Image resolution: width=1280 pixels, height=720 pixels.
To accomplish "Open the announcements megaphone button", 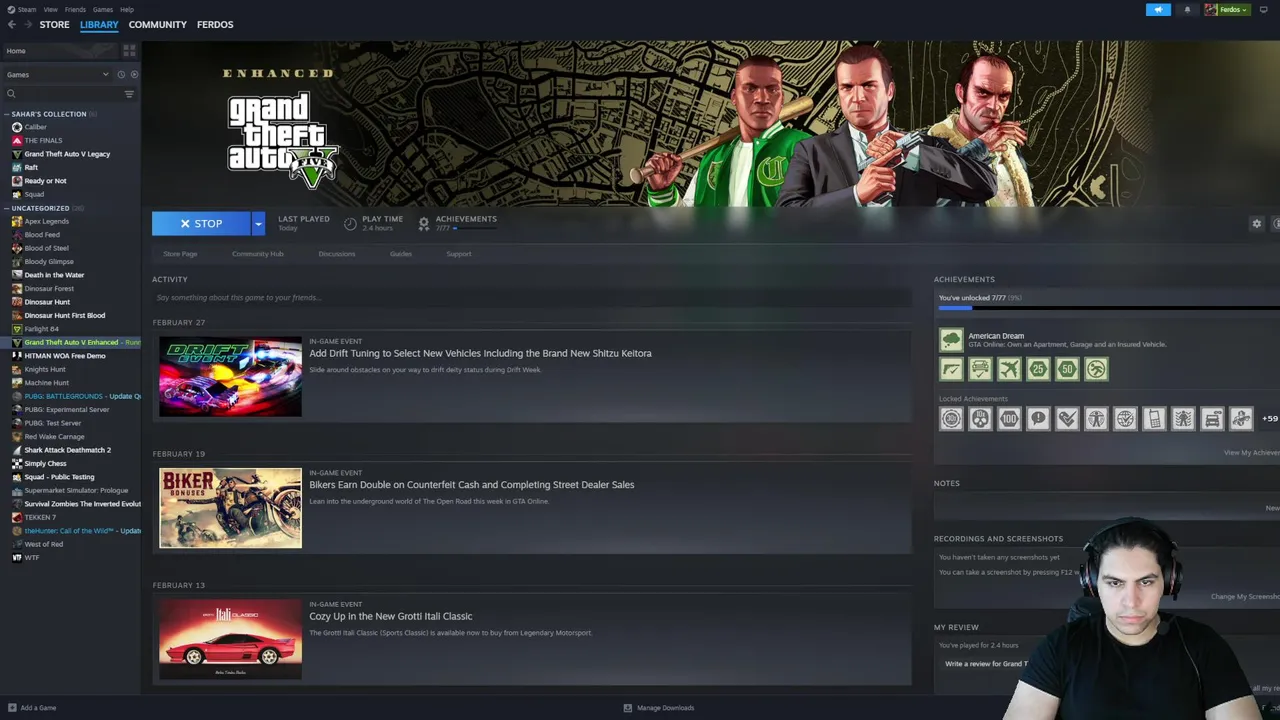I will (1158, 9).
